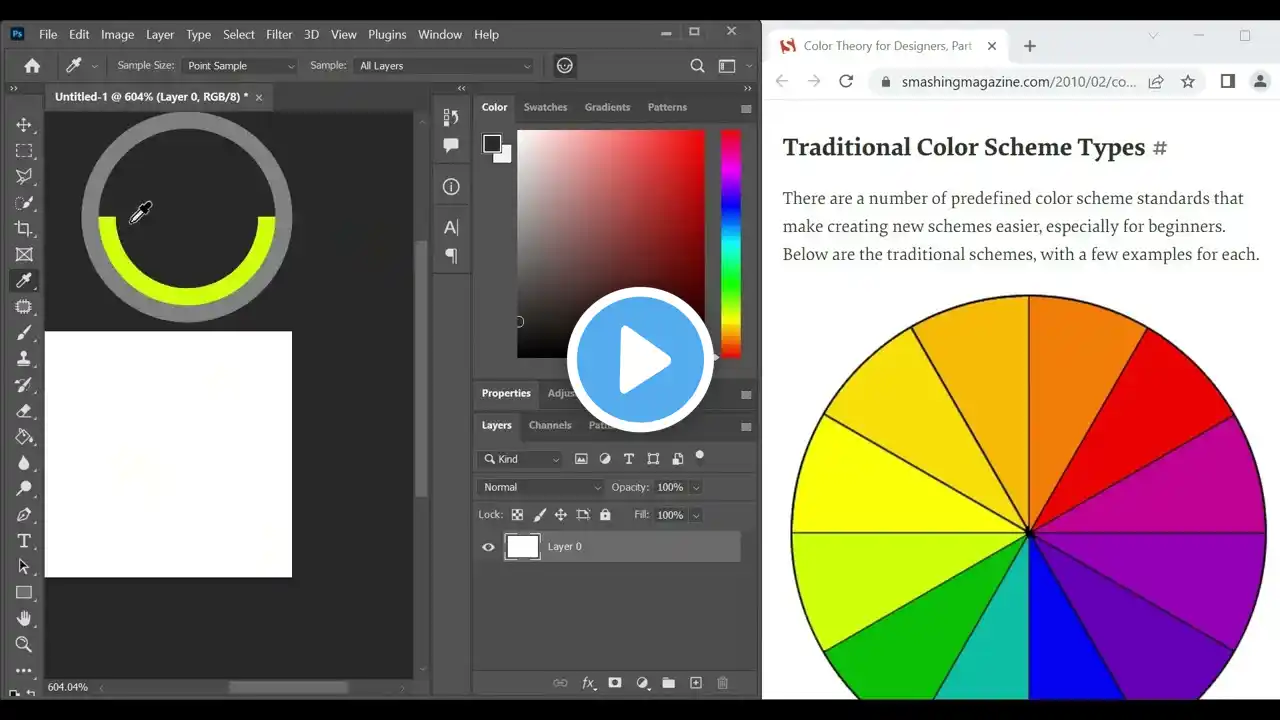Viewport: 1280px width, 720px height.
Task: Click the browser Reload button
Action: [846, 82]
